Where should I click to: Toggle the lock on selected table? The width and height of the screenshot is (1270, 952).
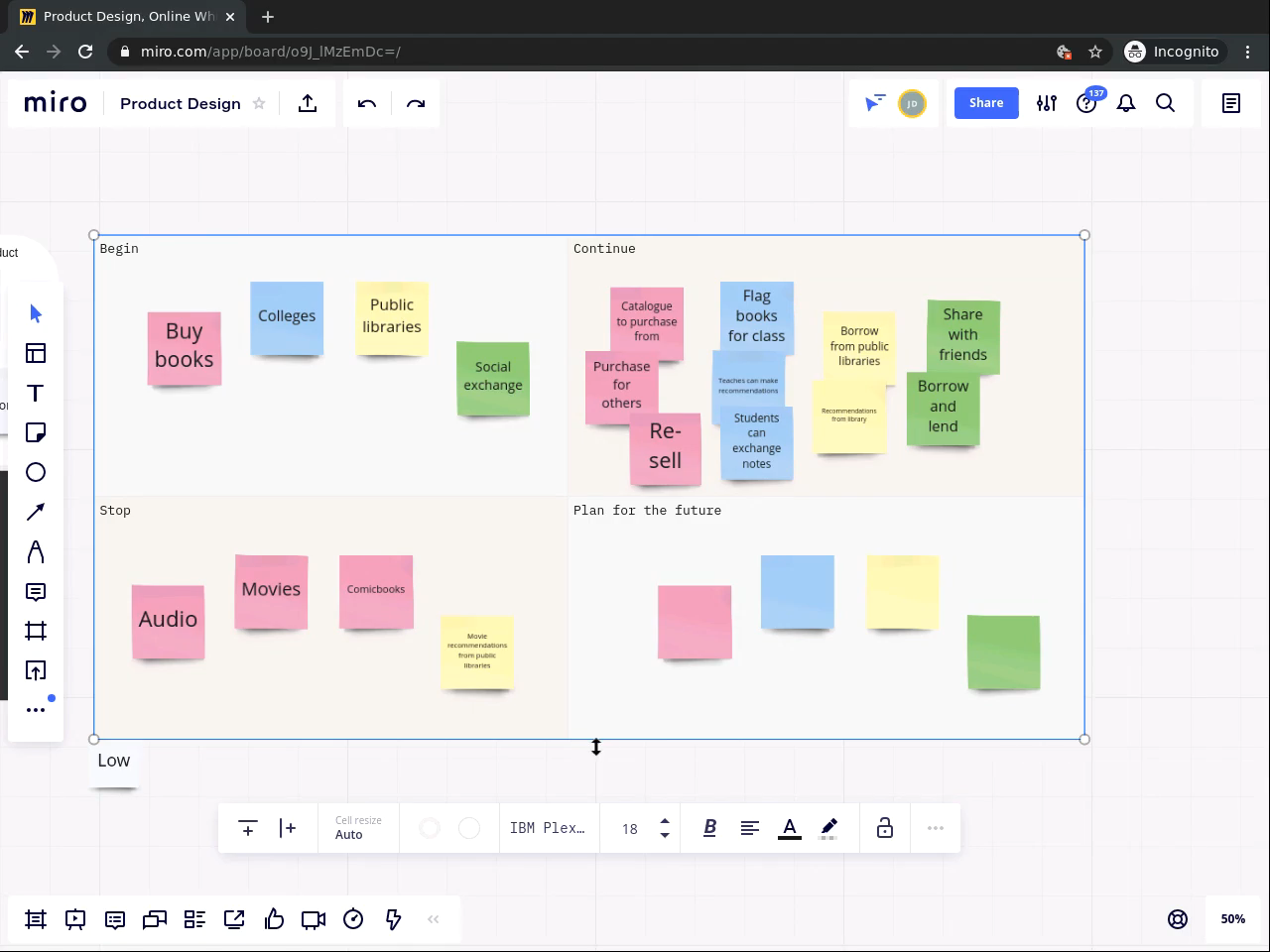[885, 828]
